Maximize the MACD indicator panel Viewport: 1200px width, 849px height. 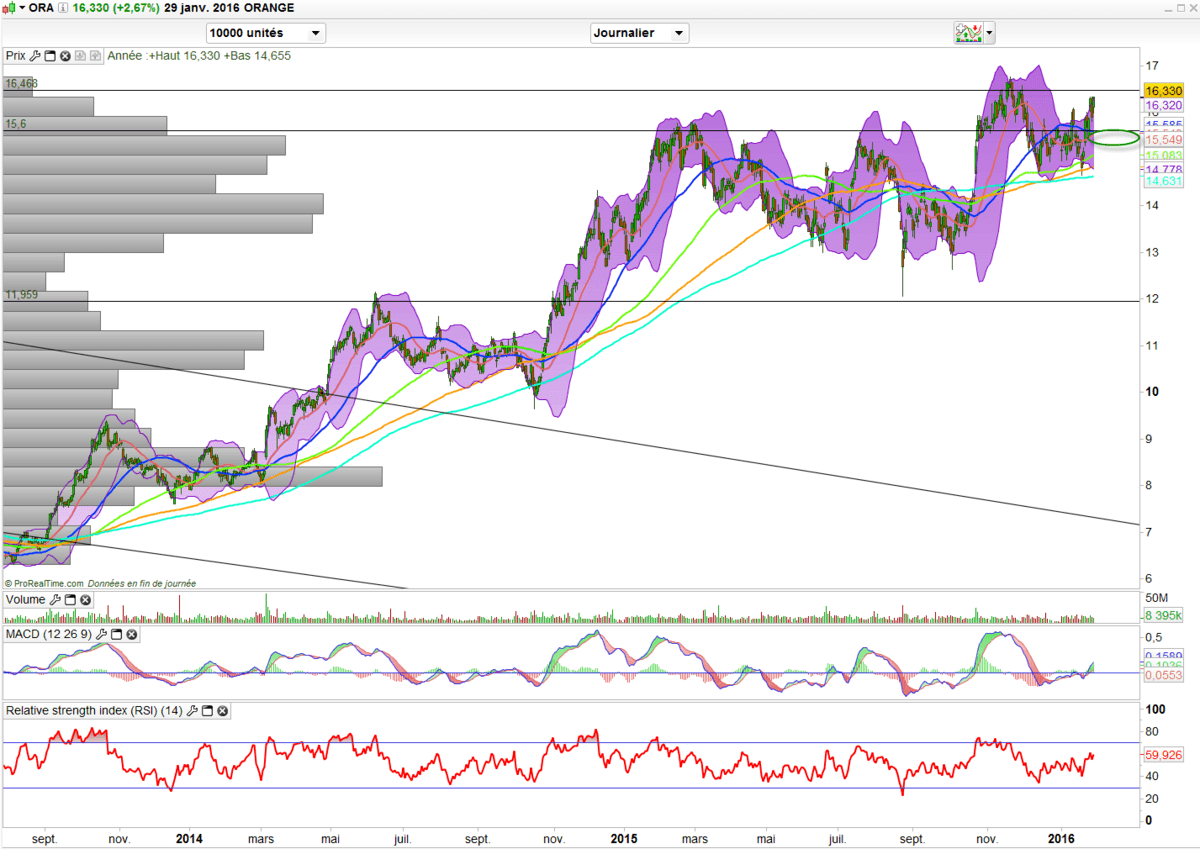115,635
